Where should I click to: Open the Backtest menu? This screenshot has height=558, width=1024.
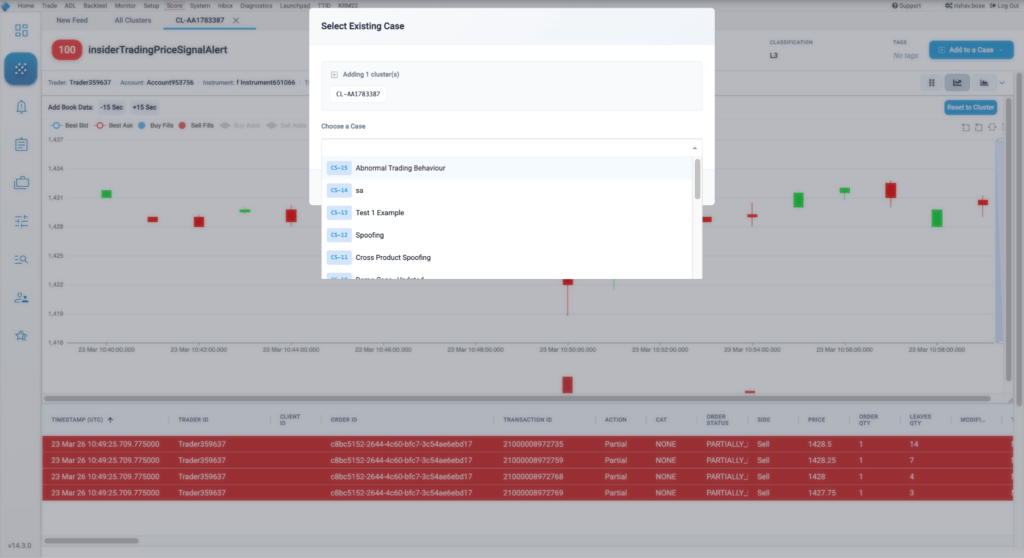95,5
